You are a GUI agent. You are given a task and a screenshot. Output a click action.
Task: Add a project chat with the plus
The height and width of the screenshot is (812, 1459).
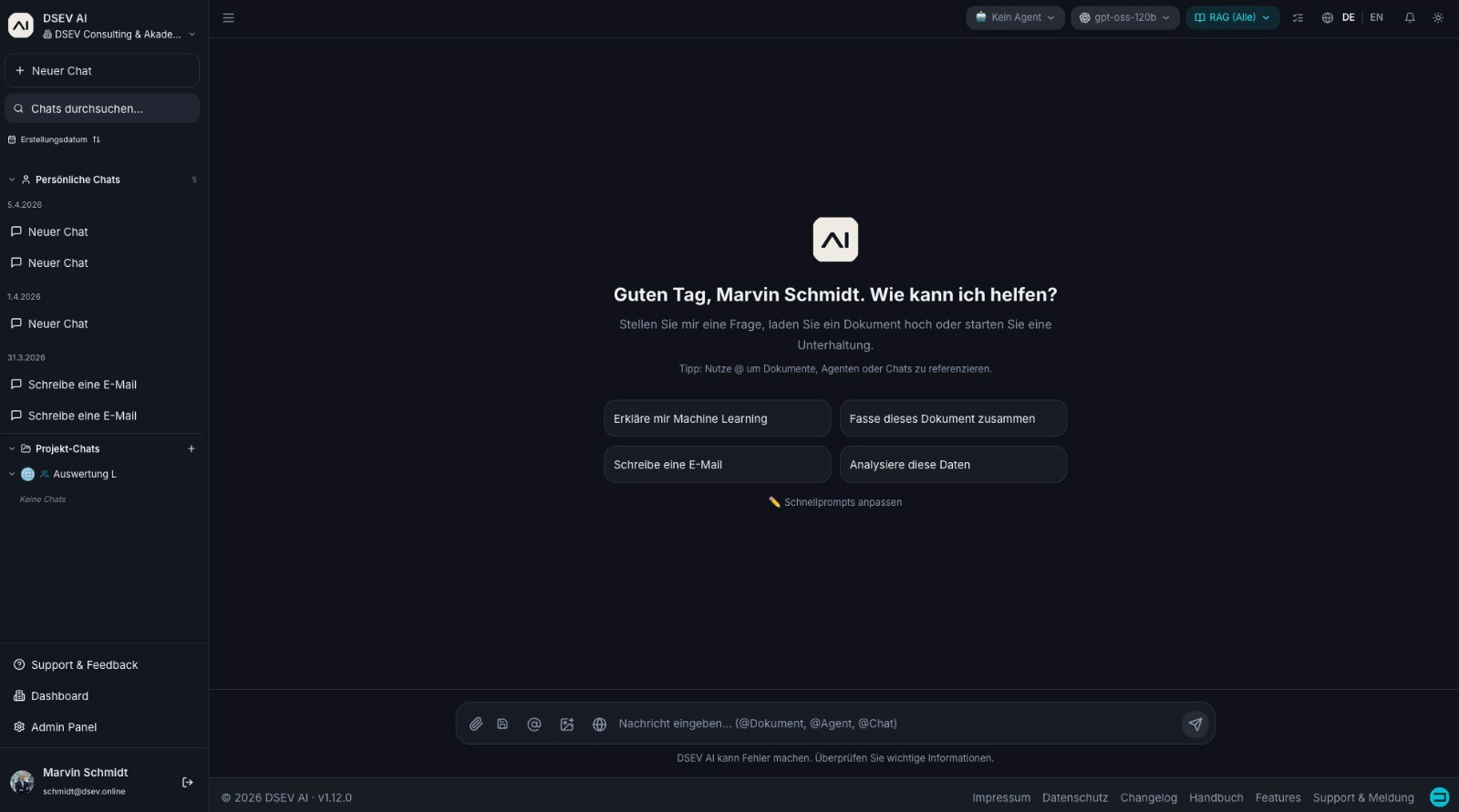click(x=191, y=448)
